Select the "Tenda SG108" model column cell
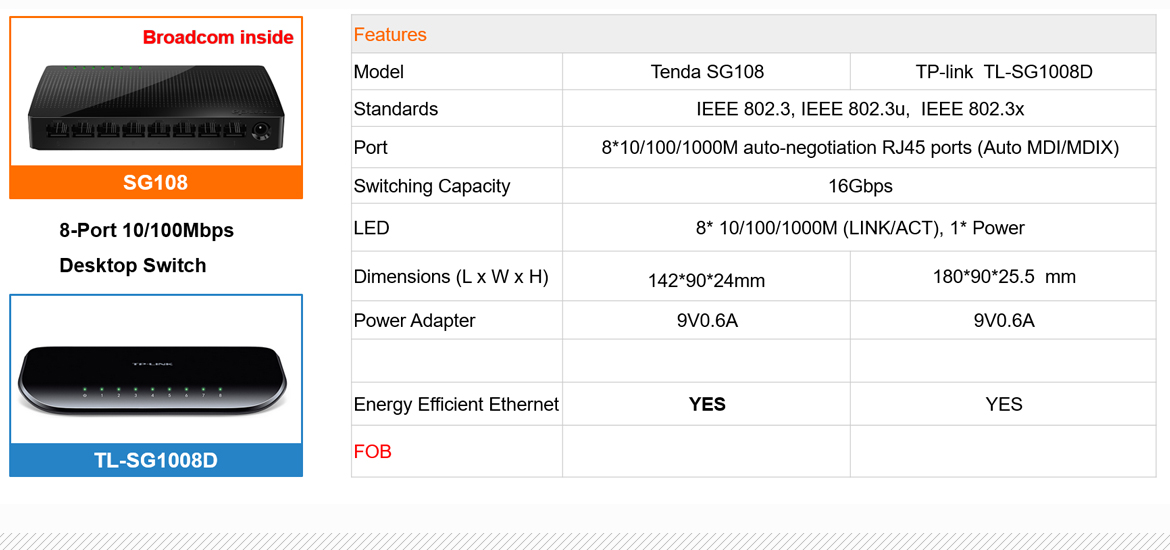Image resolution: width=1170 pixels, height=550 pixels. coord(707,72)
